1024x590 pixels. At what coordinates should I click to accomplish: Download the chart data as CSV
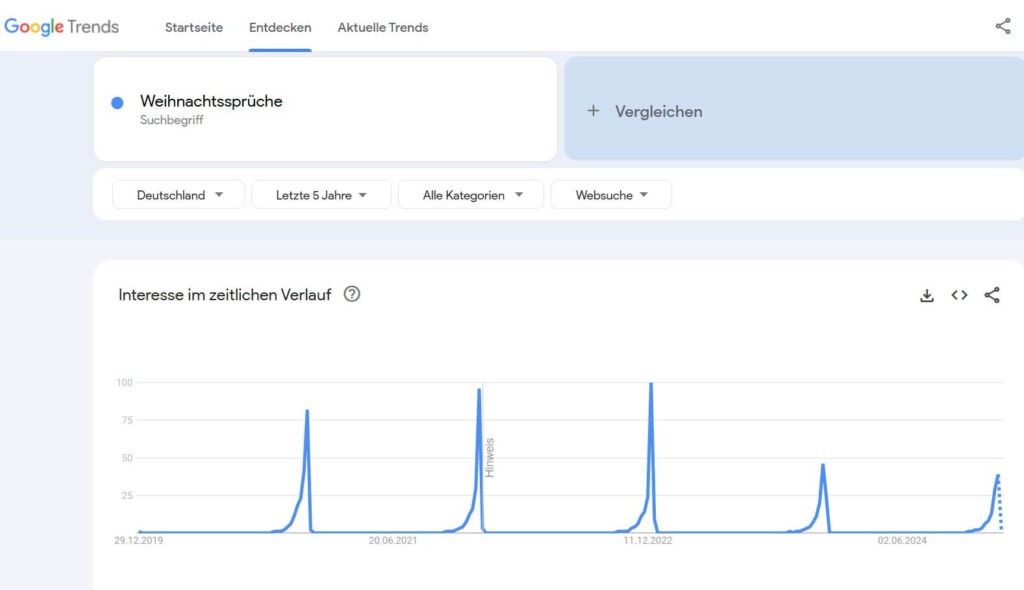coord(927,295)
